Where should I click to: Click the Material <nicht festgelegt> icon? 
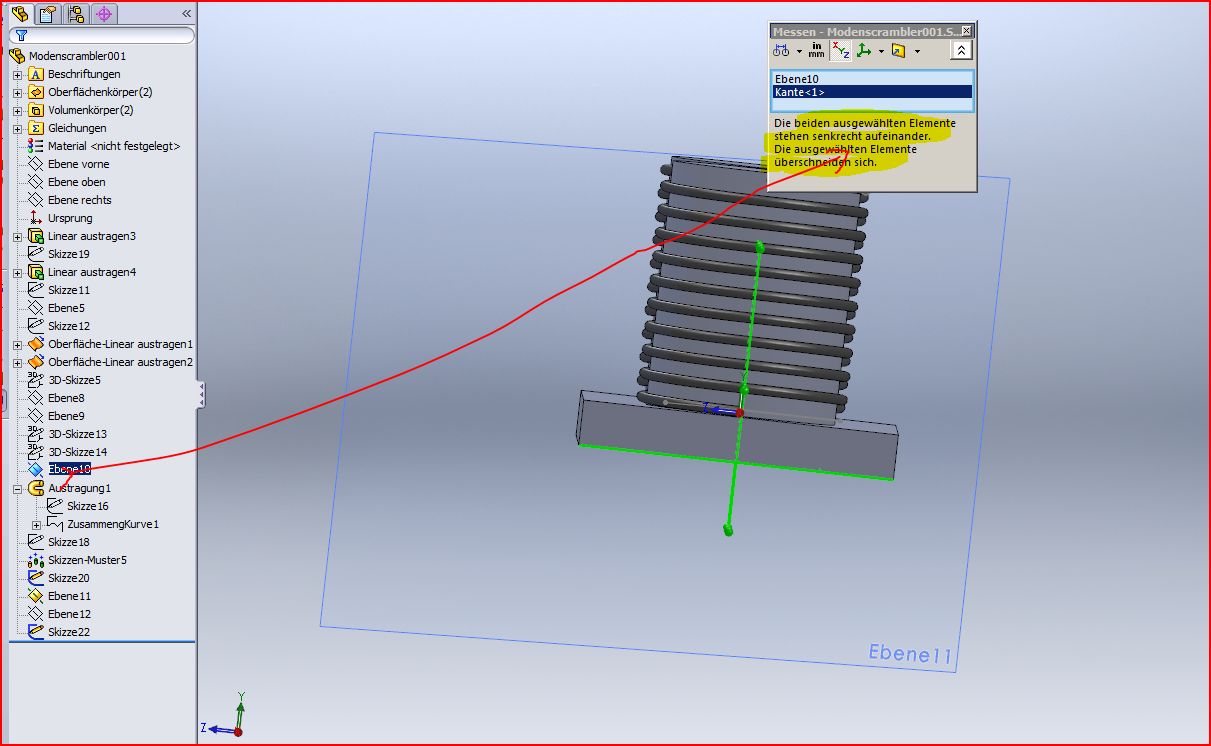click(36, 146)
